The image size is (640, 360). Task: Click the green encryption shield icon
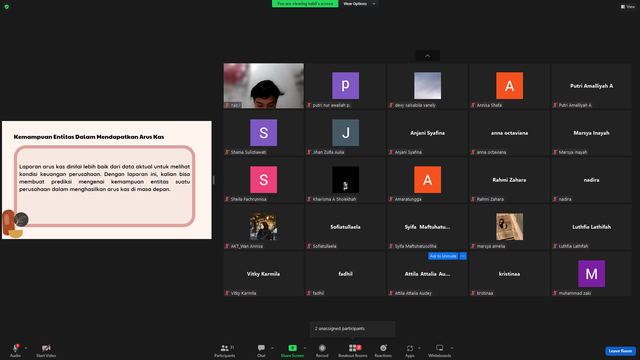coord(7,7)
